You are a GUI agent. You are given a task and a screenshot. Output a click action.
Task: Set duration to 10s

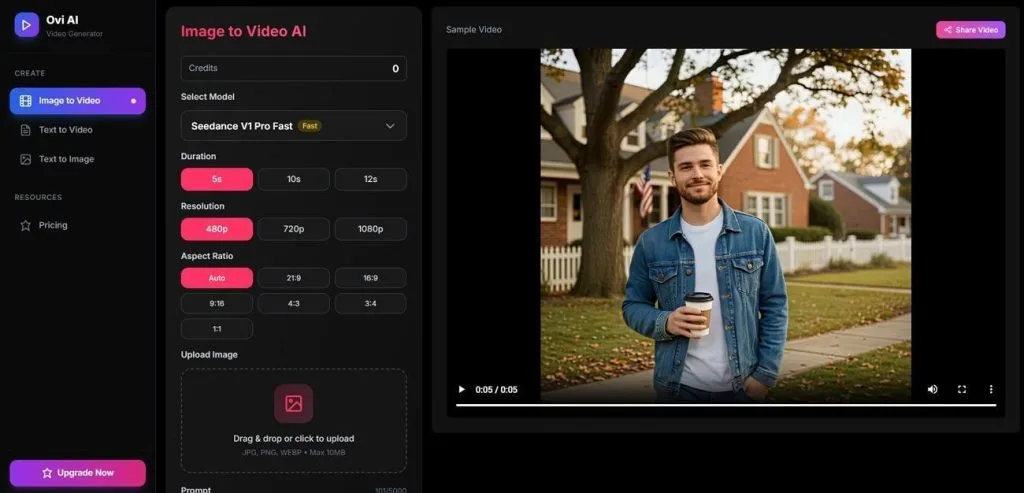point(294,179)
